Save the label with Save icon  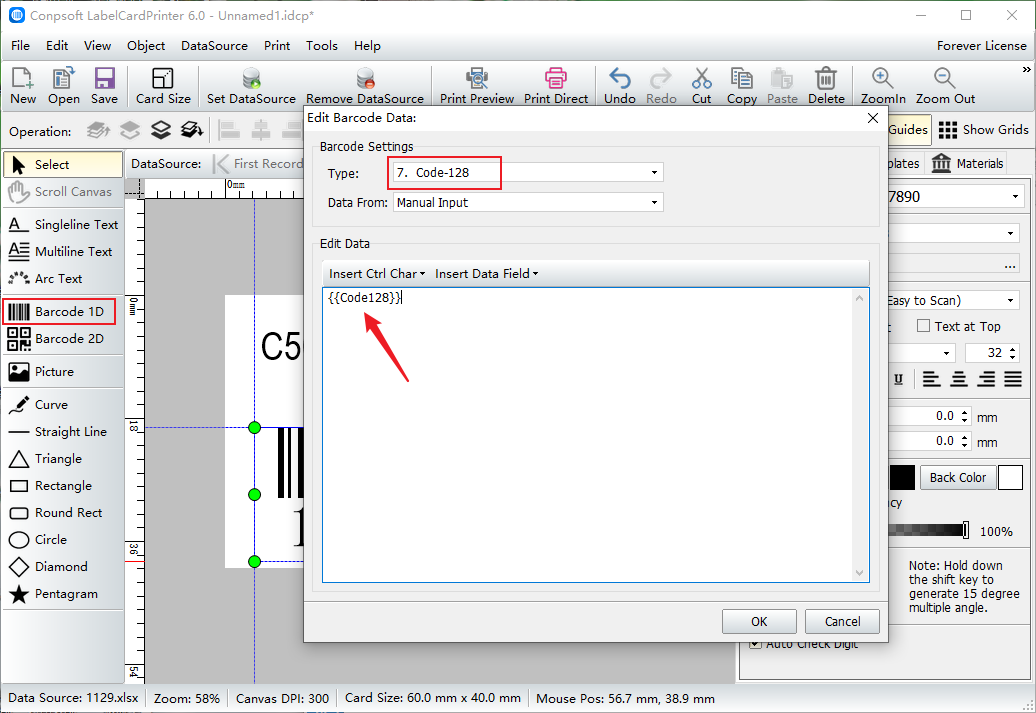[x=104, y=86]
